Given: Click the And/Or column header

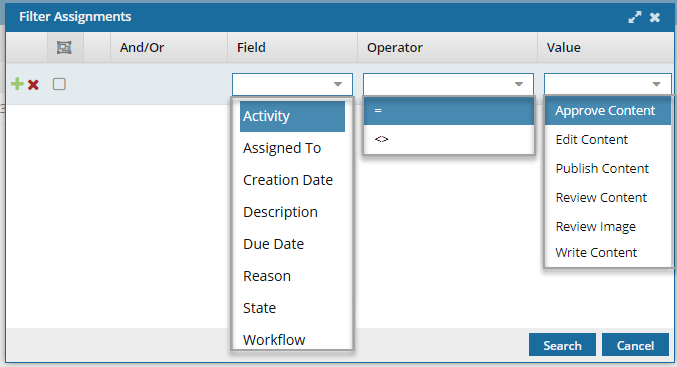Looking at the screenshot, I should [x=169, y=47].
